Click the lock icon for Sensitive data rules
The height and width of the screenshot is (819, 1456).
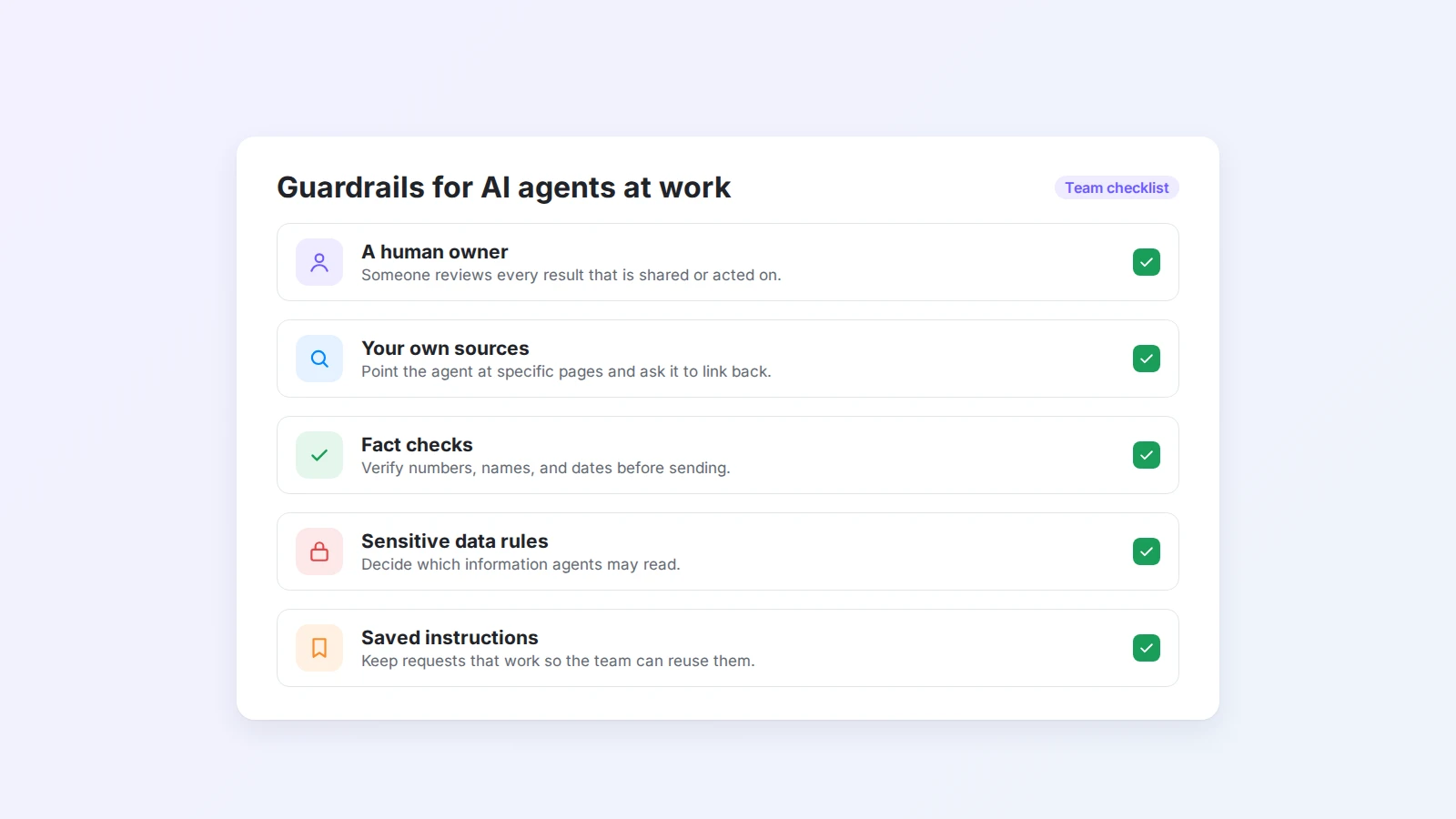pyautogui.click(x=319, y=551)
